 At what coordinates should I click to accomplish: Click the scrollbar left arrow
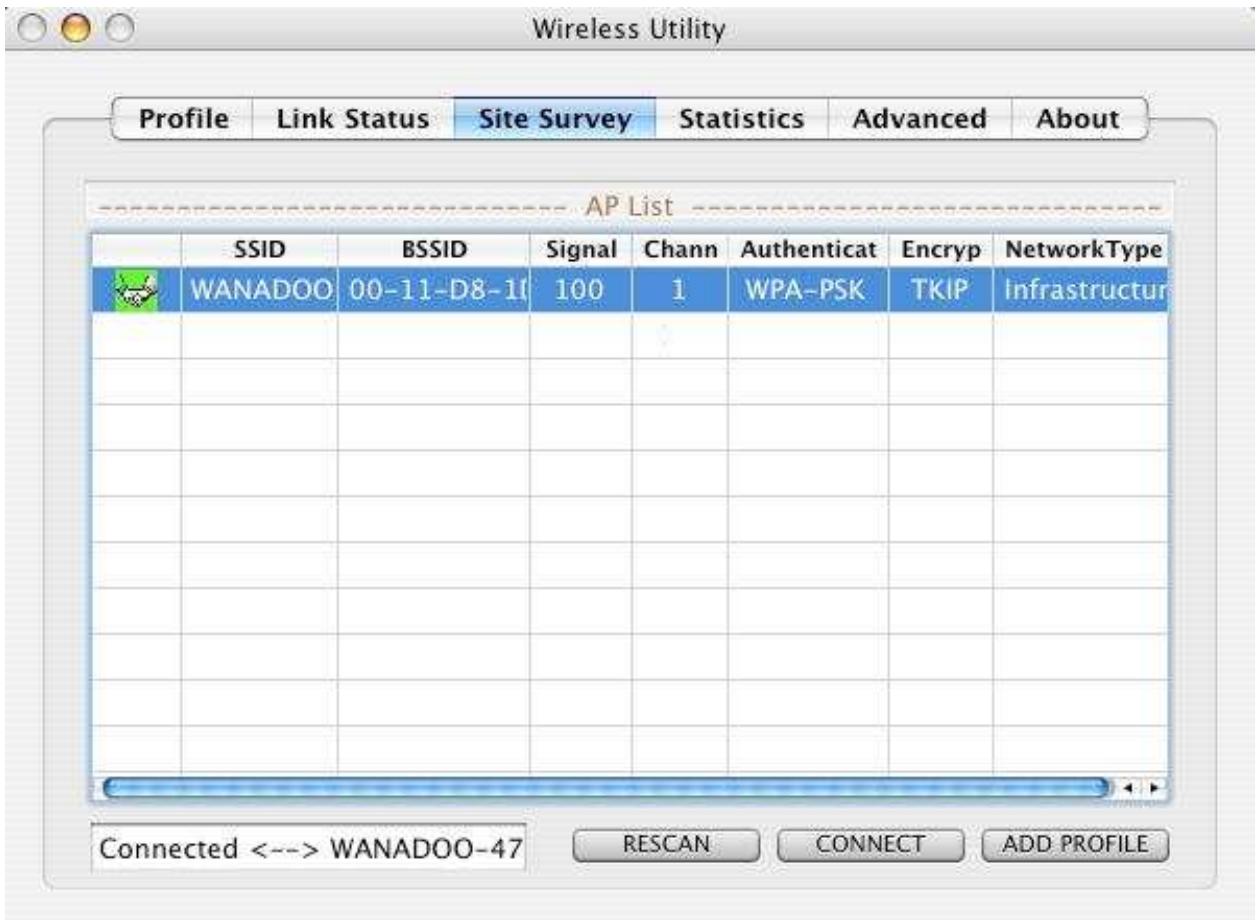pos(1131,788)
